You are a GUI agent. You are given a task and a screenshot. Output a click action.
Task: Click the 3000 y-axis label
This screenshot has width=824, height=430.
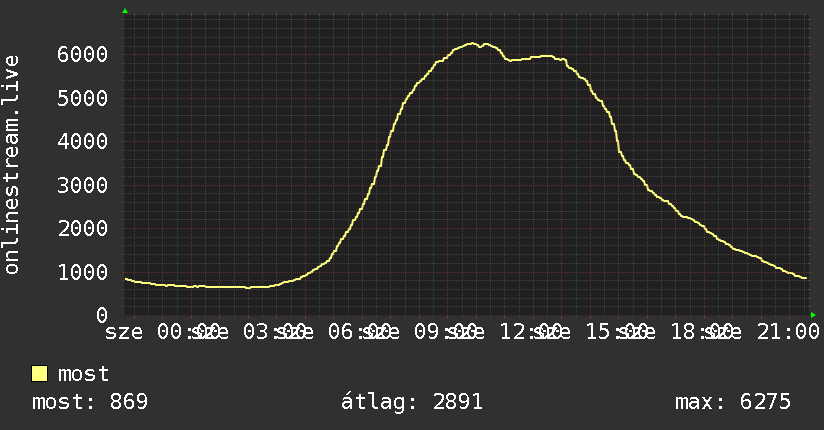click(x=83, y=185)
